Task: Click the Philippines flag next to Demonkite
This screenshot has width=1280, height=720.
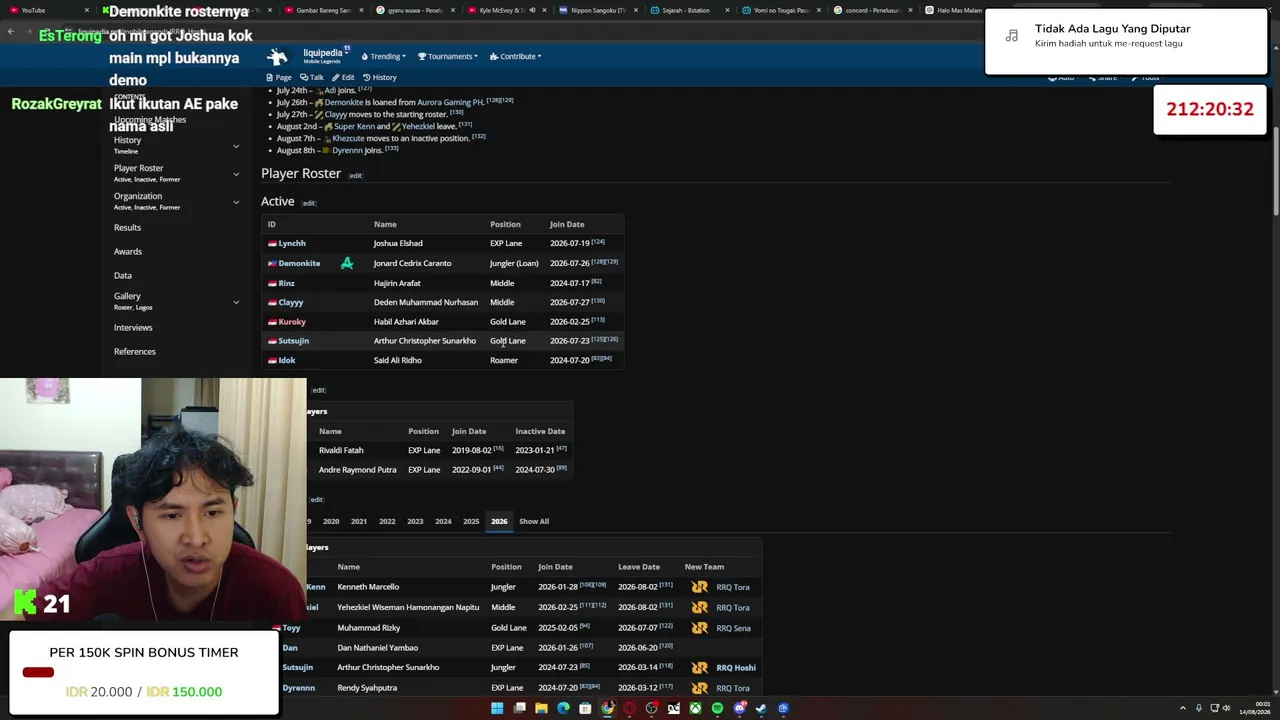Action: (x=272, y=263)
